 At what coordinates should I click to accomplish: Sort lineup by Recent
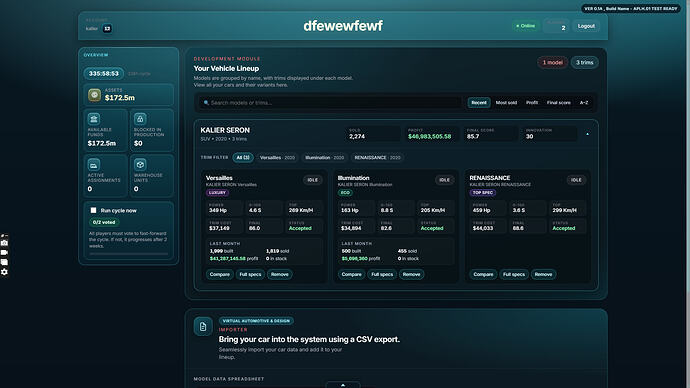pyautogui.click(x=479, y=102)
